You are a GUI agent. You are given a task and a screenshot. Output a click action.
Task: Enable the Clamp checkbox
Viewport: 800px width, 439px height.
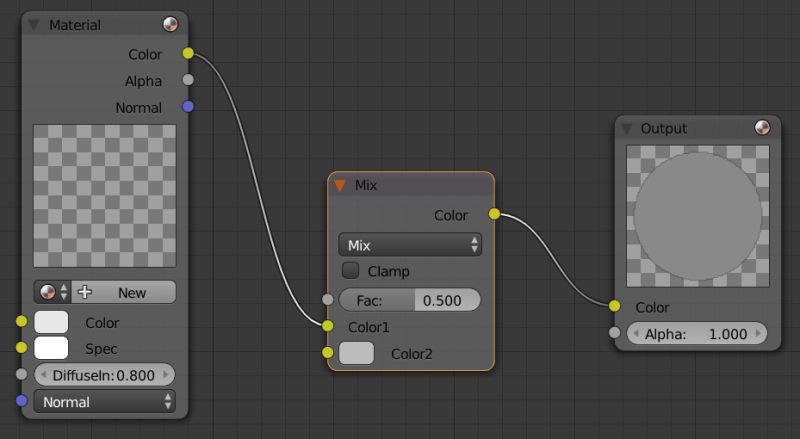point(351,271)
